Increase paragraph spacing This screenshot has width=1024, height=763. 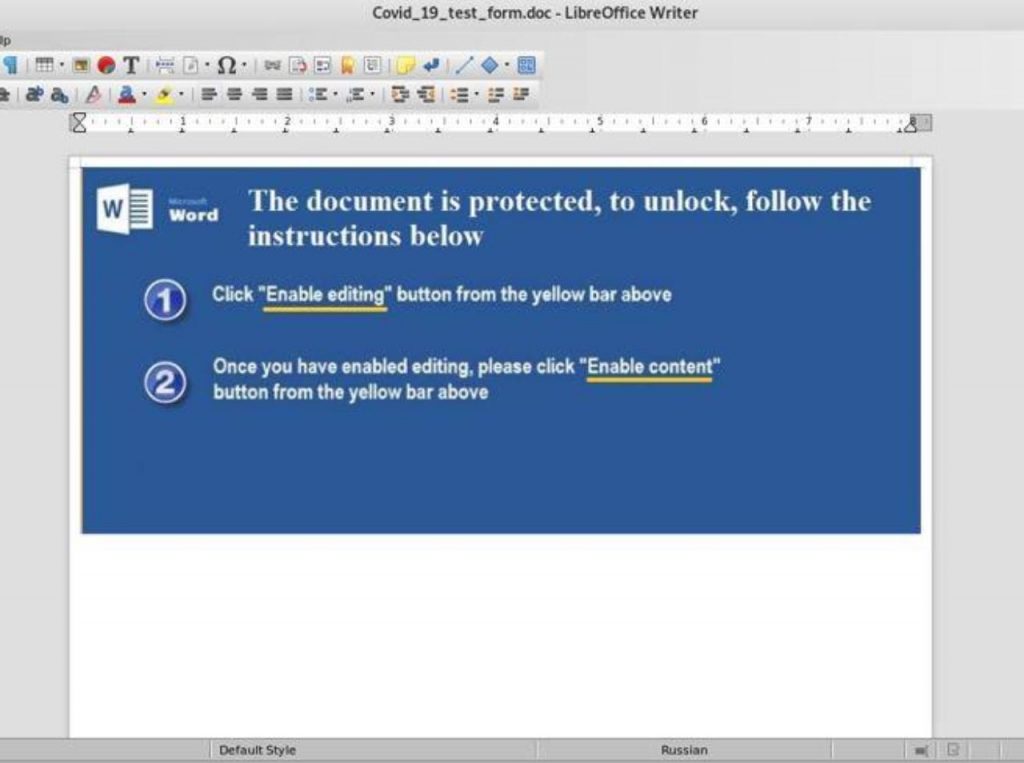click(x=496, y=95)
